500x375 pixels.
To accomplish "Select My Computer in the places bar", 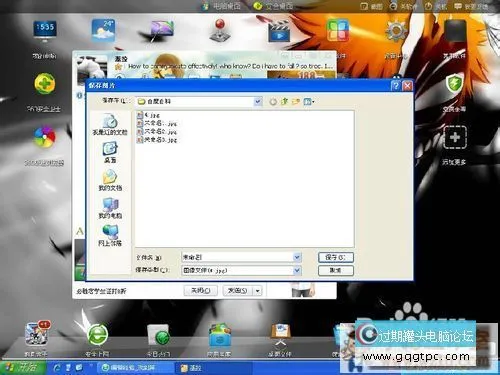I will 110,208.
